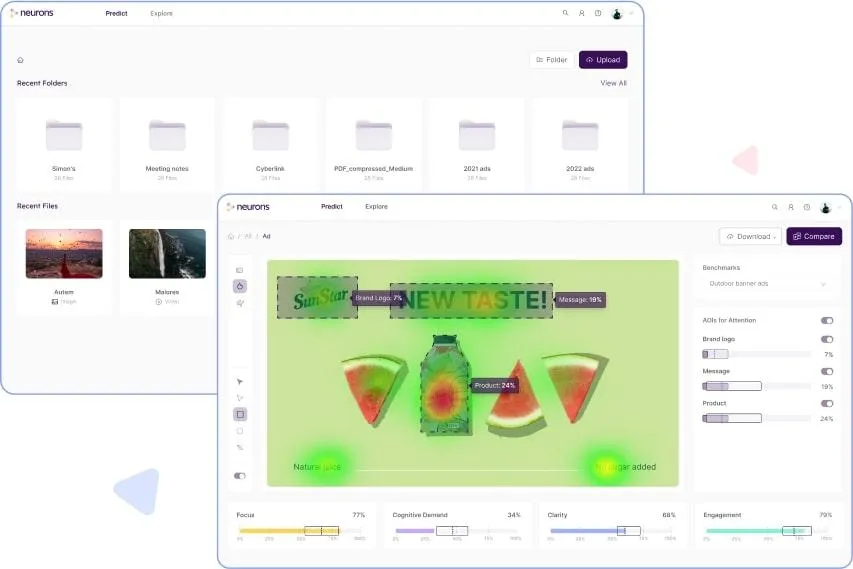Select the heatmap drop icon in the left toolbar

point(240,286)
